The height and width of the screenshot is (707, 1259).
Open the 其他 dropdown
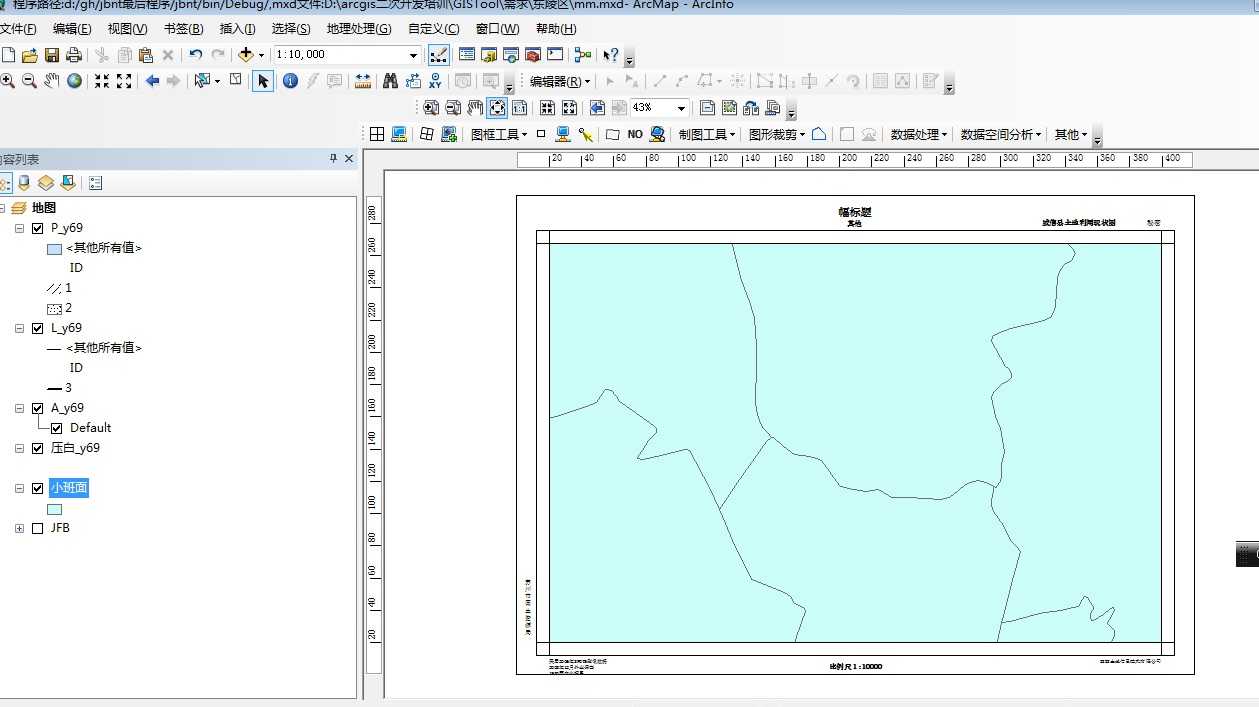click(x=1071, y=134)
